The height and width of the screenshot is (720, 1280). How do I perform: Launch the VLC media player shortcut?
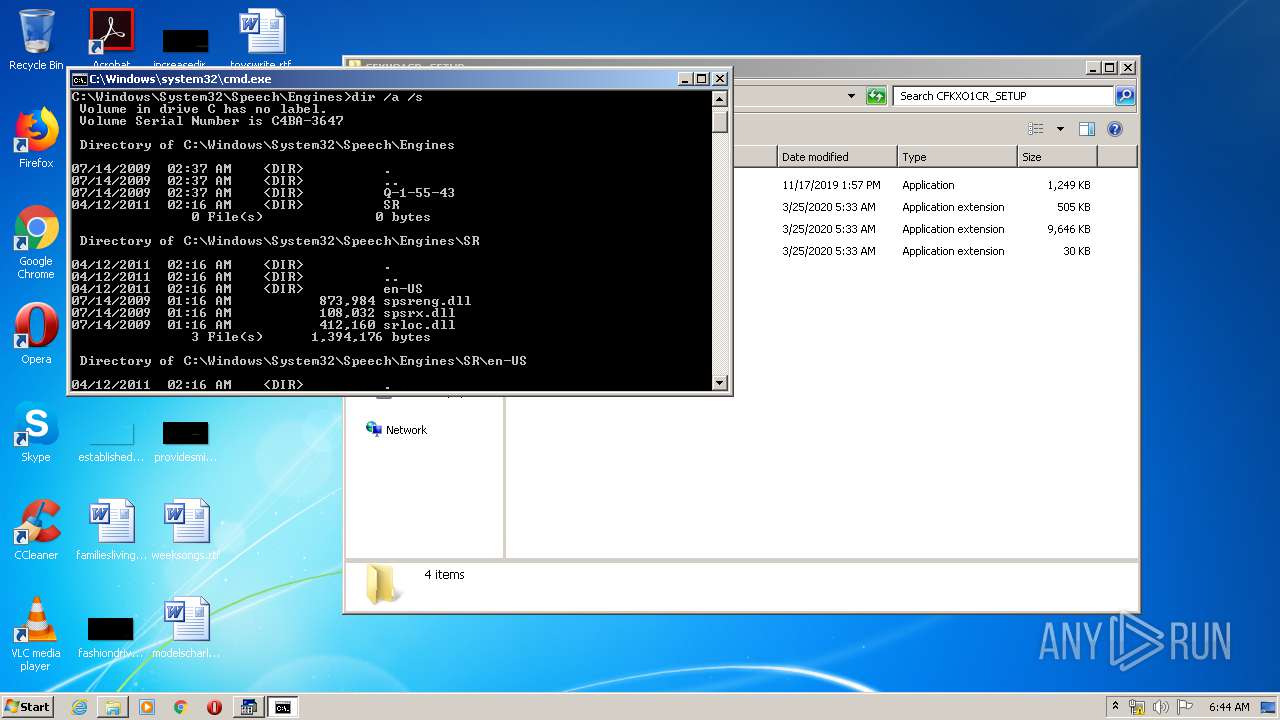click(36, 634)
